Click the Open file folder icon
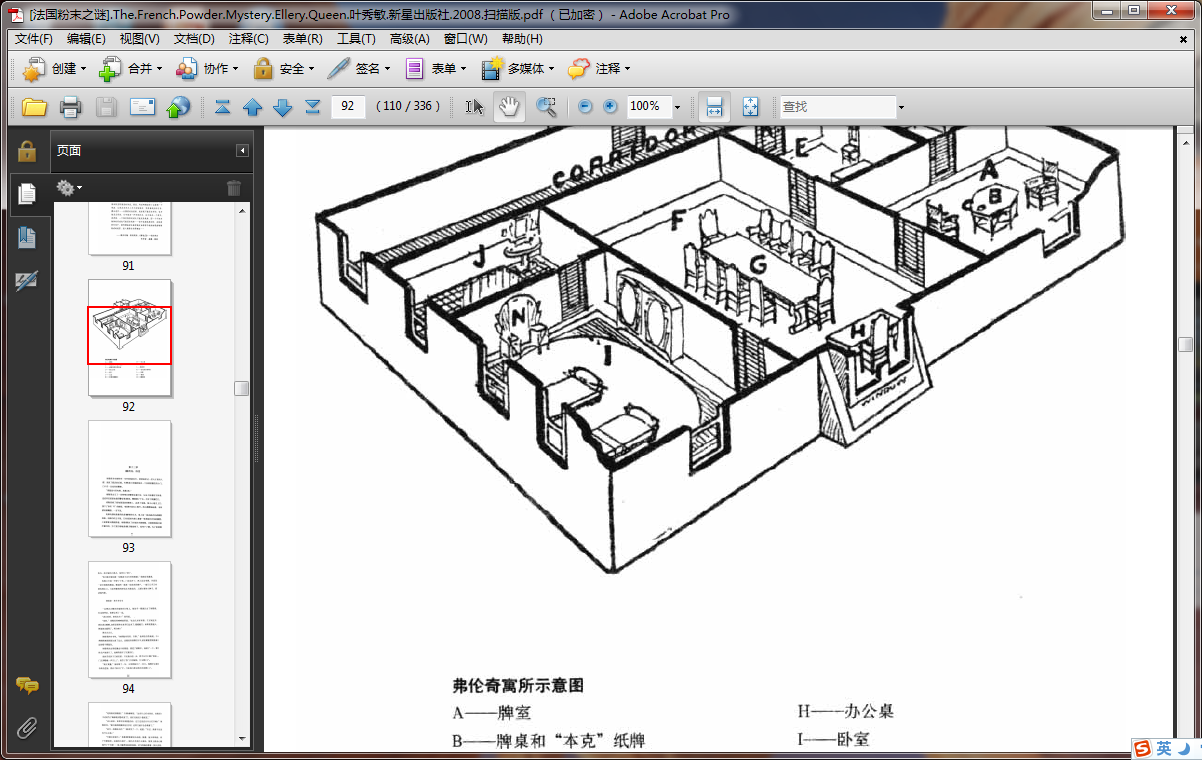 pos(35,107)
